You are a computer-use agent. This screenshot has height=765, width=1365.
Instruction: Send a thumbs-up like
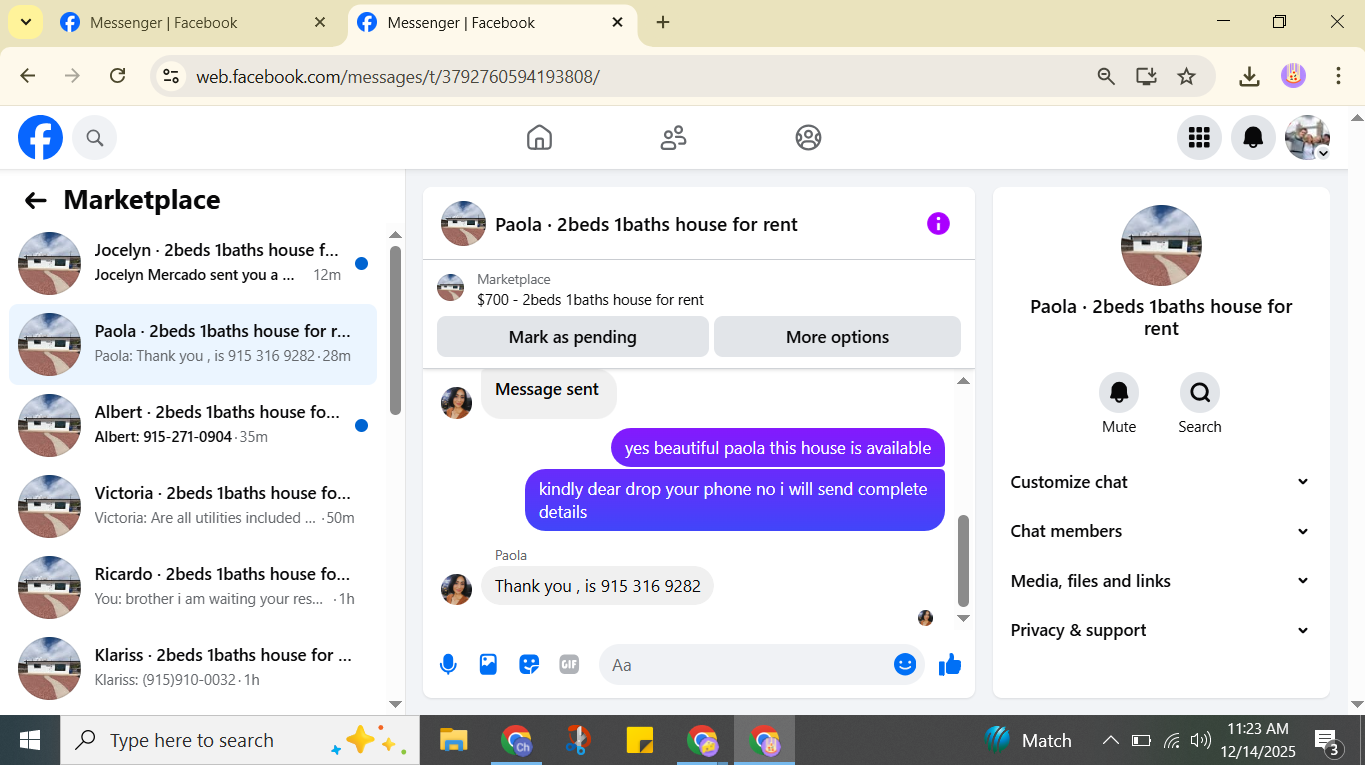pos(950,664)
